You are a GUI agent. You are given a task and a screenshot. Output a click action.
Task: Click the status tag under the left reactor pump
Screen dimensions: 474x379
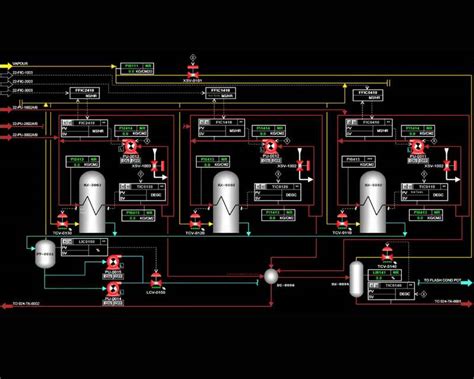130,160
